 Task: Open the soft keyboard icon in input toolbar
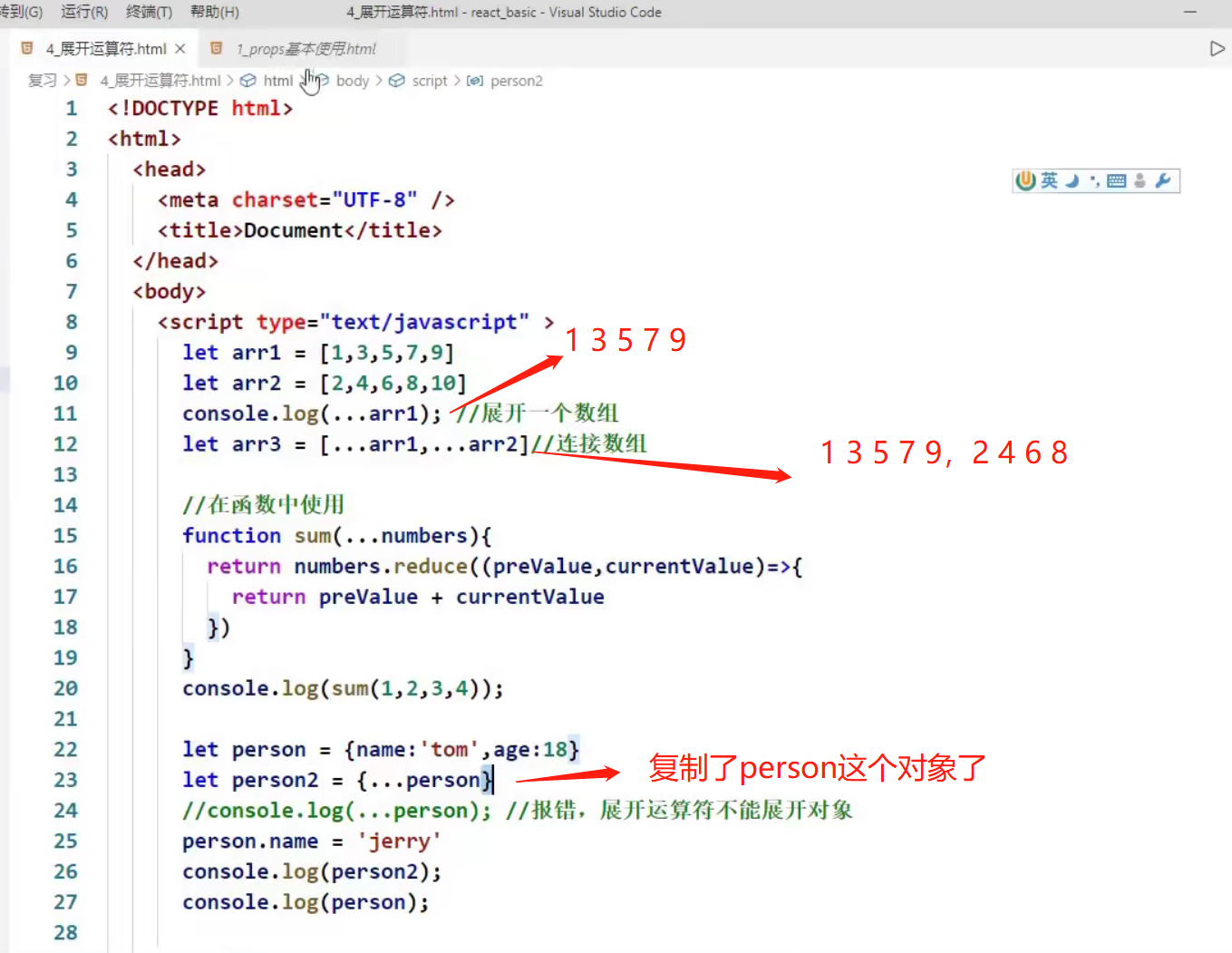1117,180
